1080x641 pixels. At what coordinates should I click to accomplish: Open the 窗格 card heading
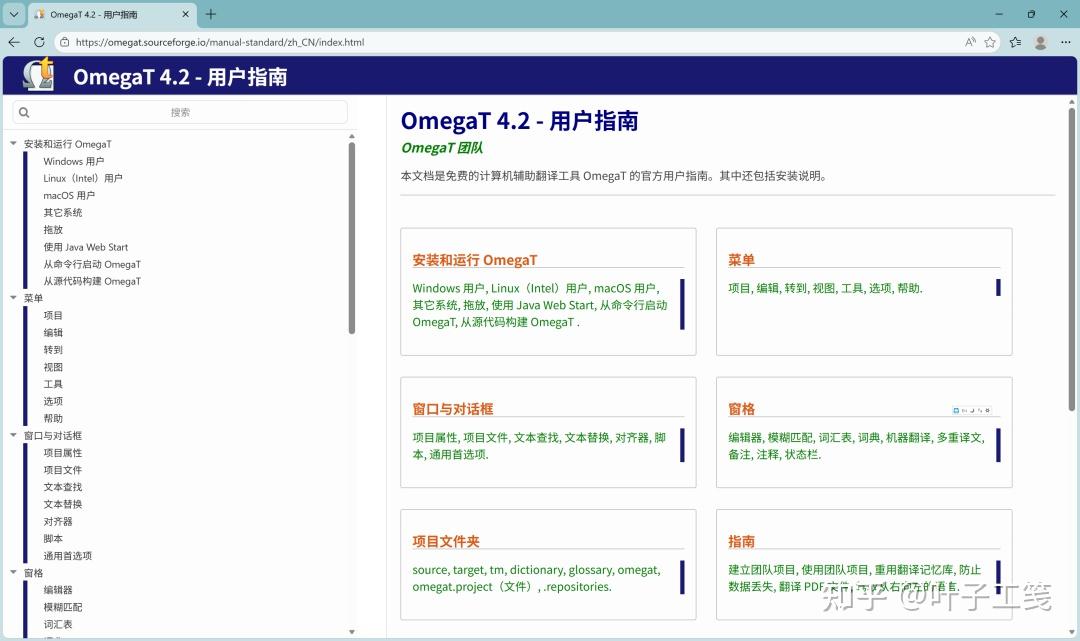coord(741,409)
